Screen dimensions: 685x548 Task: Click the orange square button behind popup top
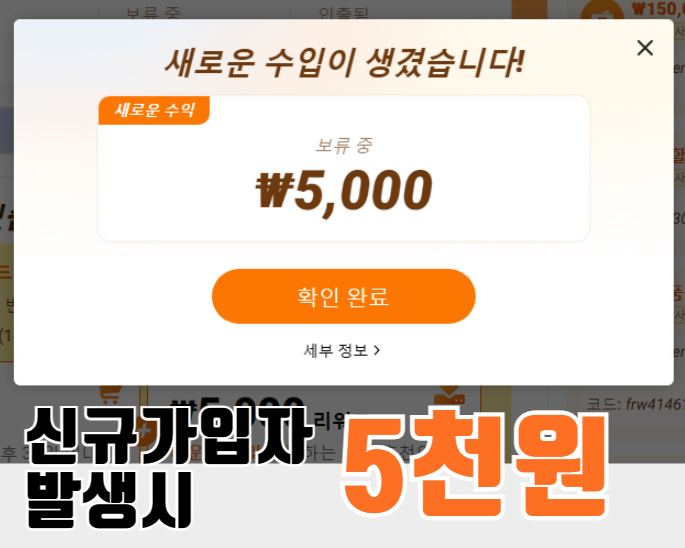pos(529,9)
